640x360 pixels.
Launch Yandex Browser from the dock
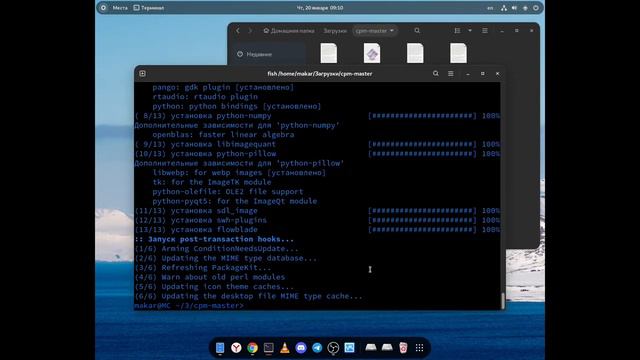pos(236,348)
